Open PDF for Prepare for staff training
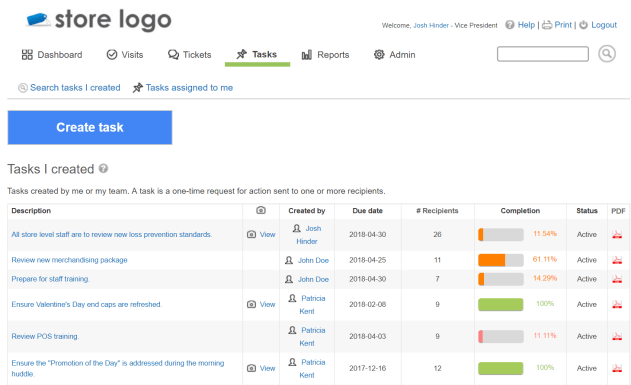 point(617,279)
